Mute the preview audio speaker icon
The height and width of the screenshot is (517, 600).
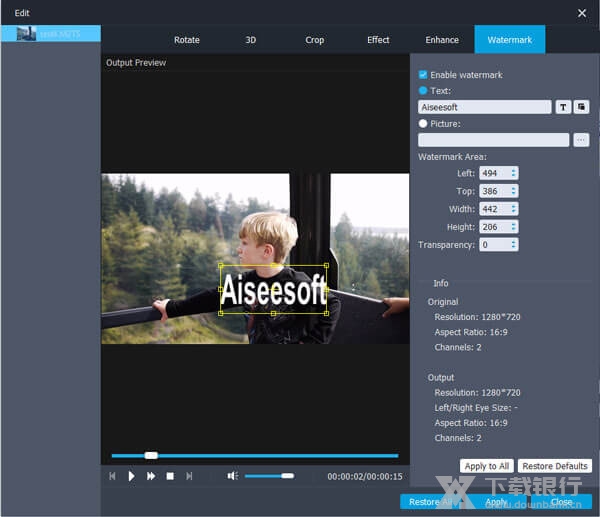(x=232, y=476)
